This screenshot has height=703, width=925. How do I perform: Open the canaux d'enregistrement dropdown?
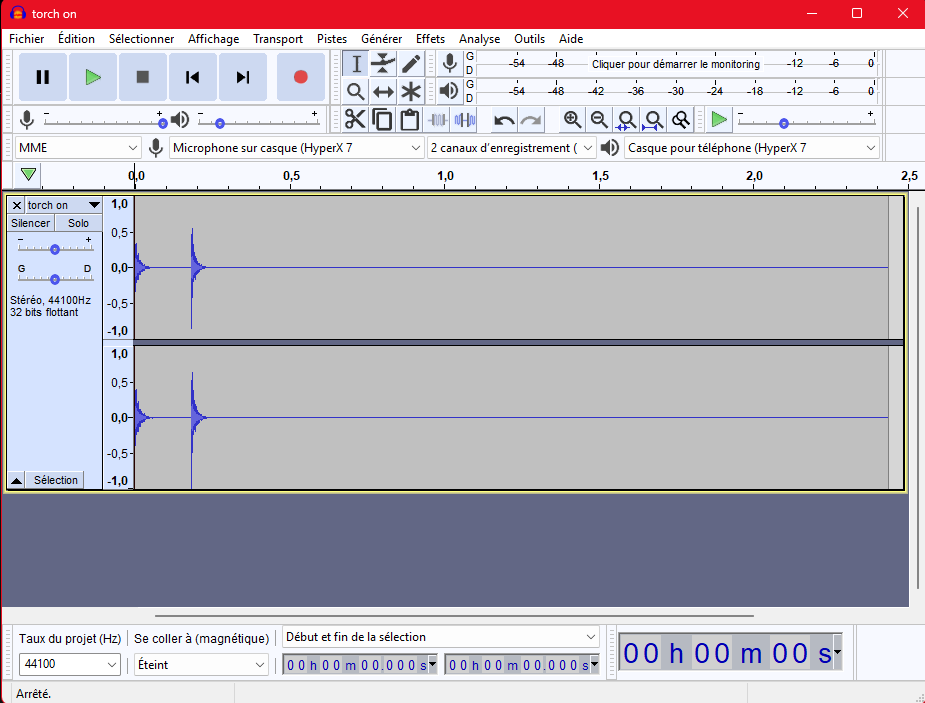point(511,147)
